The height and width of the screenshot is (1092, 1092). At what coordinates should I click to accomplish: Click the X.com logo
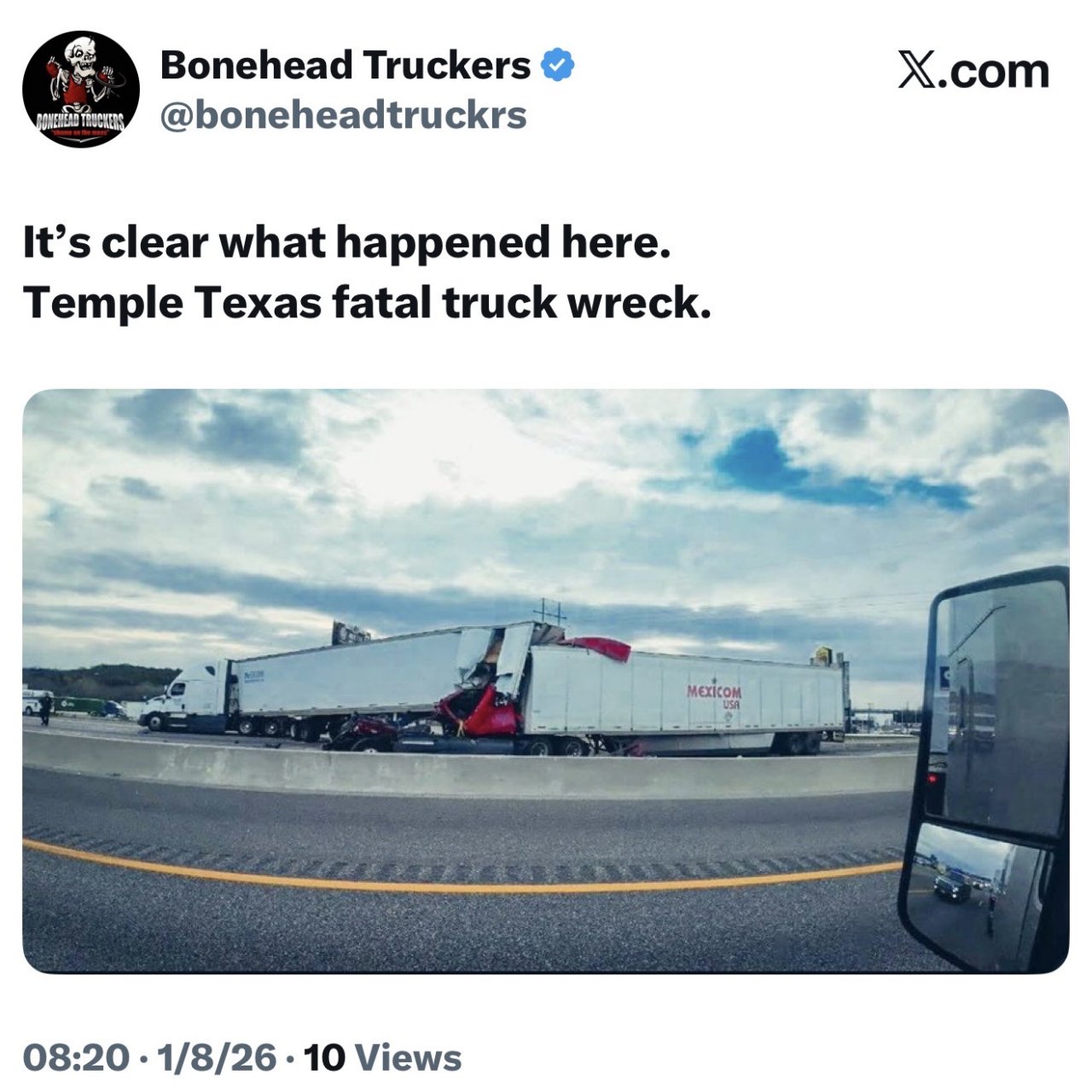[973, 71]
